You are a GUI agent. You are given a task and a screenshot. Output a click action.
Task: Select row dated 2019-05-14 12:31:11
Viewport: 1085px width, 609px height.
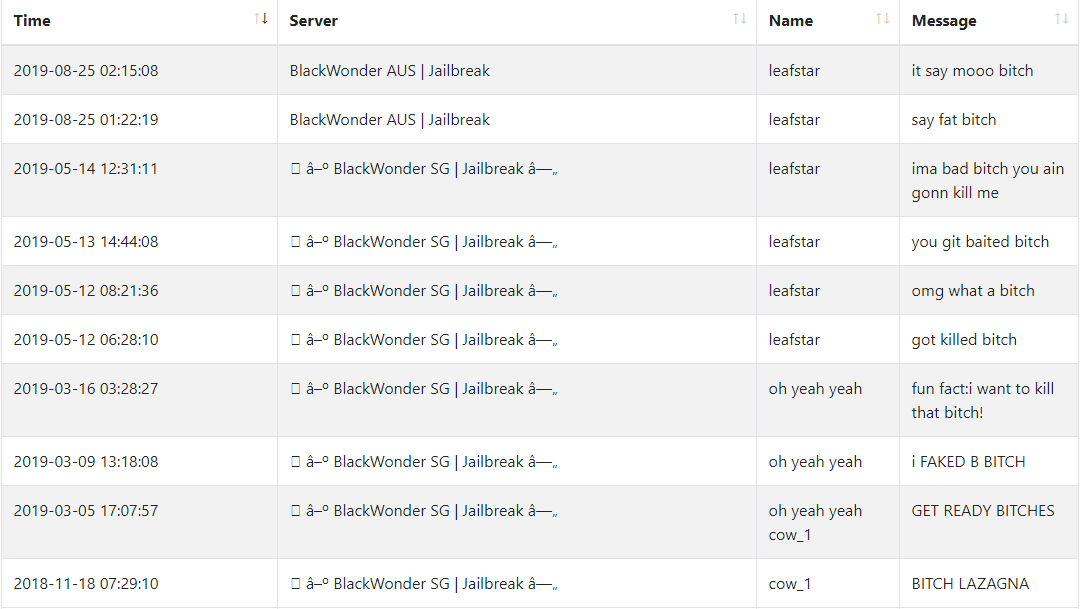[x=540, y=181]
